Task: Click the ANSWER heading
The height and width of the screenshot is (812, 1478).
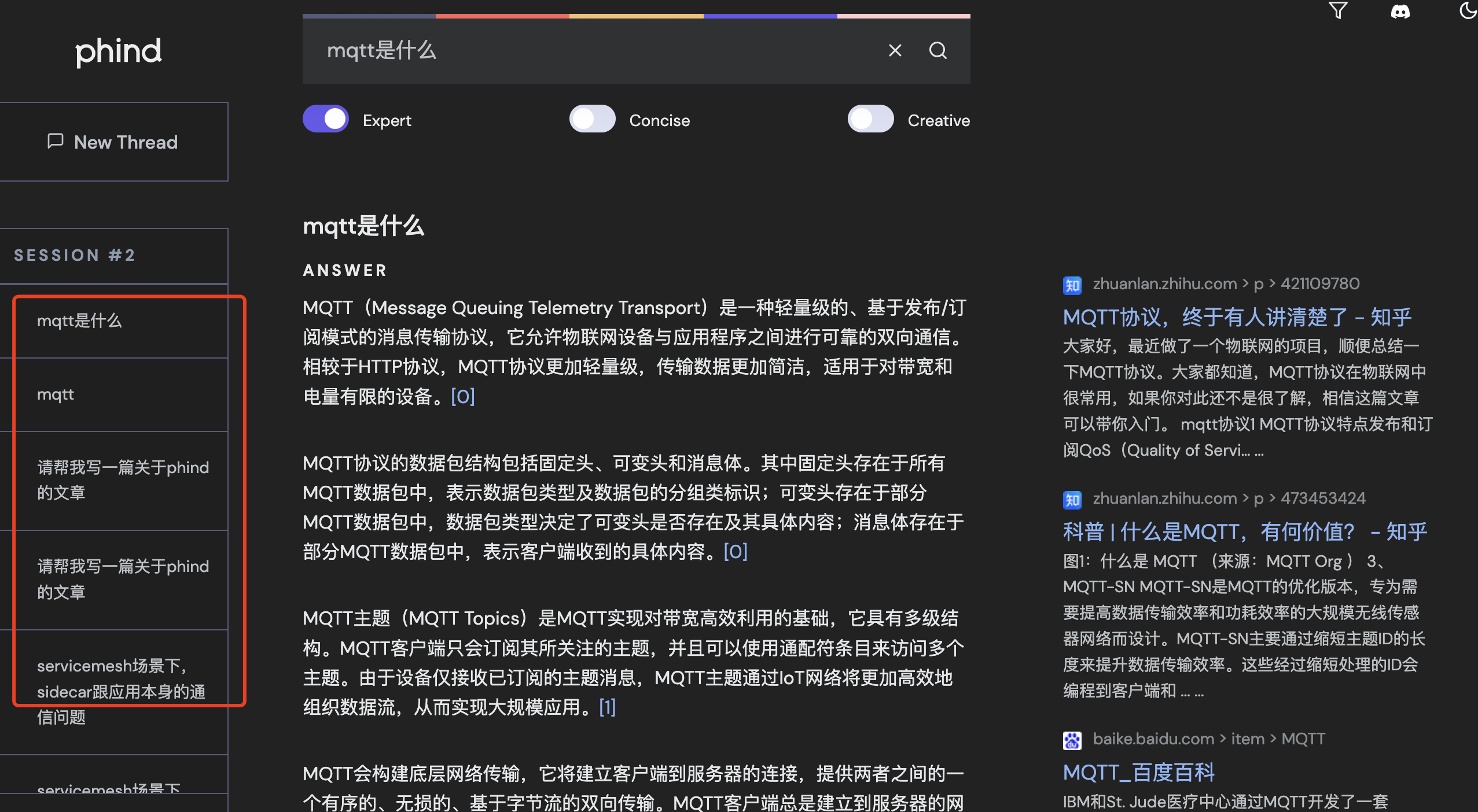Action: click(x=345, y=270)
